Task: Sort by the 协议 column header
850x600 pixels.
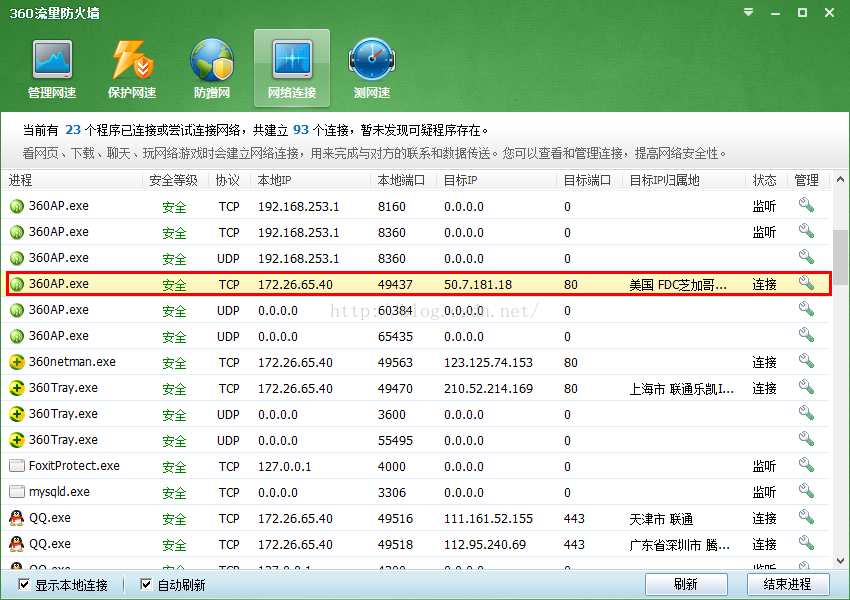Action: (229, 180)
